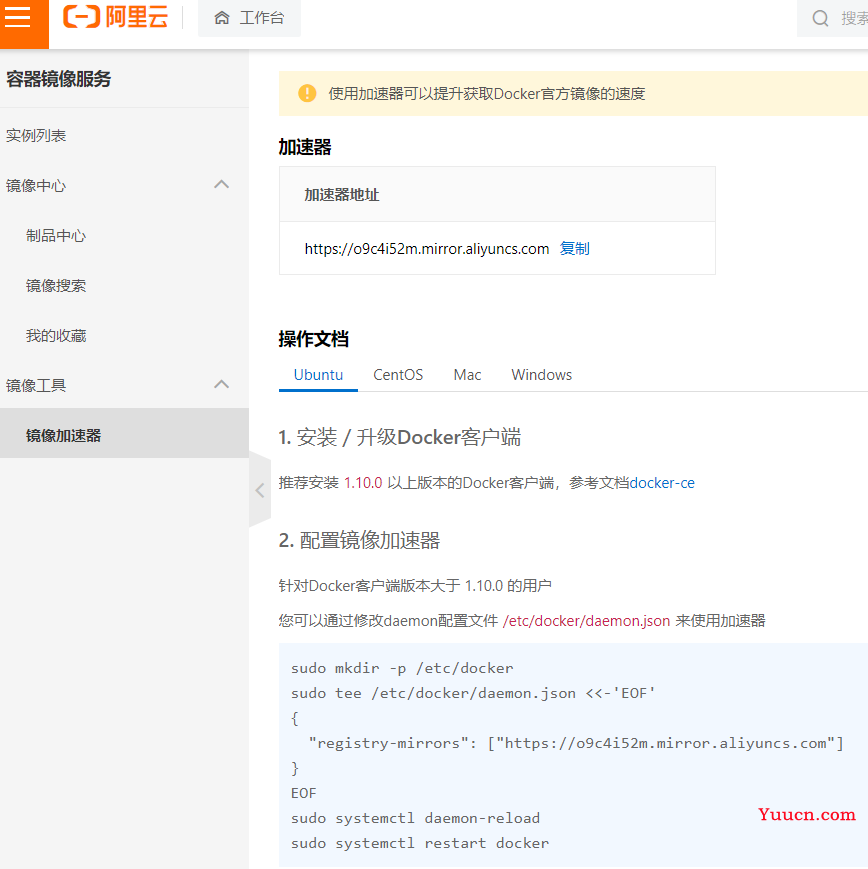Open 我的收藏 in sidebar
Viewport: 868px width, 869px height.
pos(56,336)
